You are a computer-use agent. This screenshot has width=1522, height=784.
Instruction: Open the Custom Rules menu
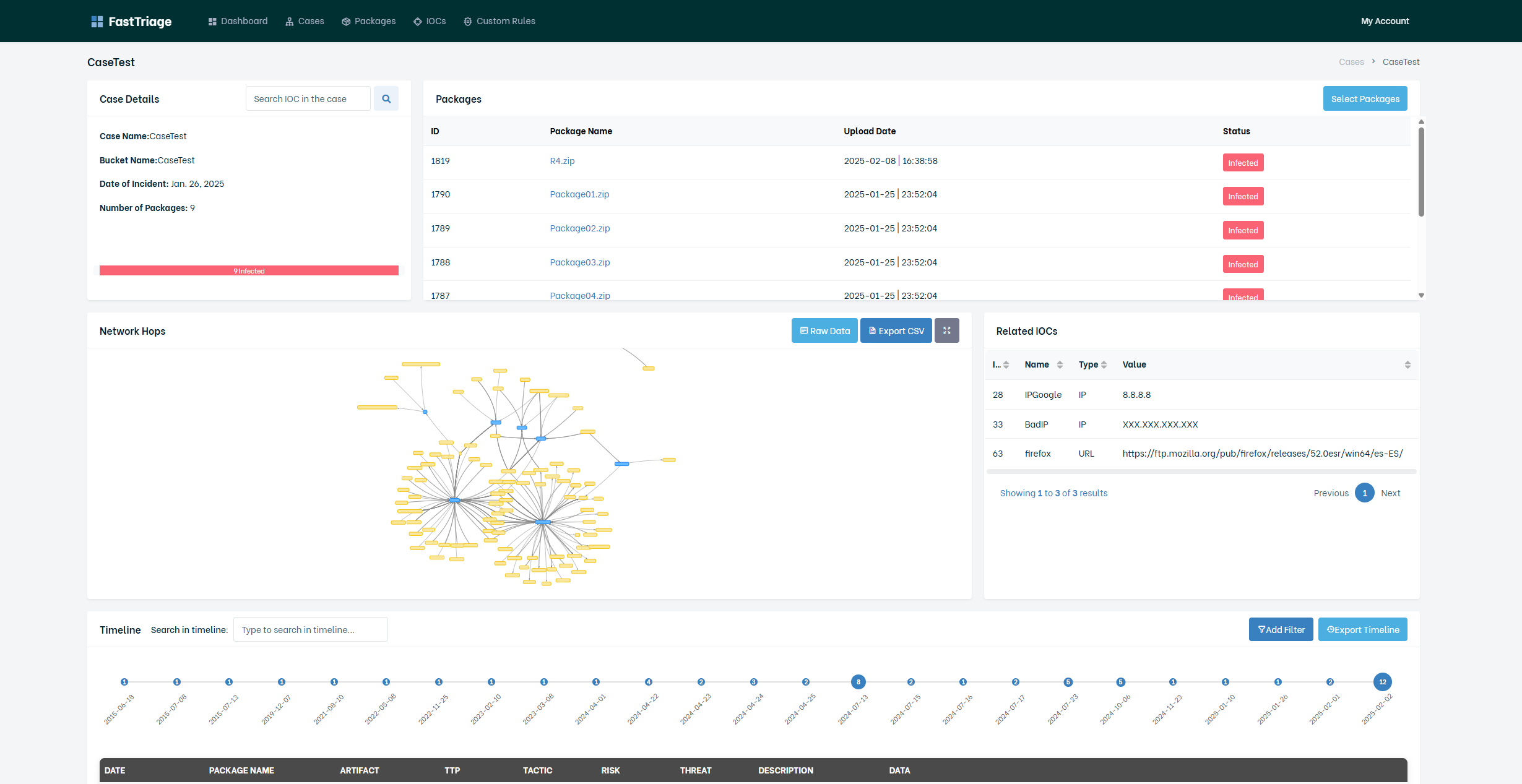tap(499, 21)
